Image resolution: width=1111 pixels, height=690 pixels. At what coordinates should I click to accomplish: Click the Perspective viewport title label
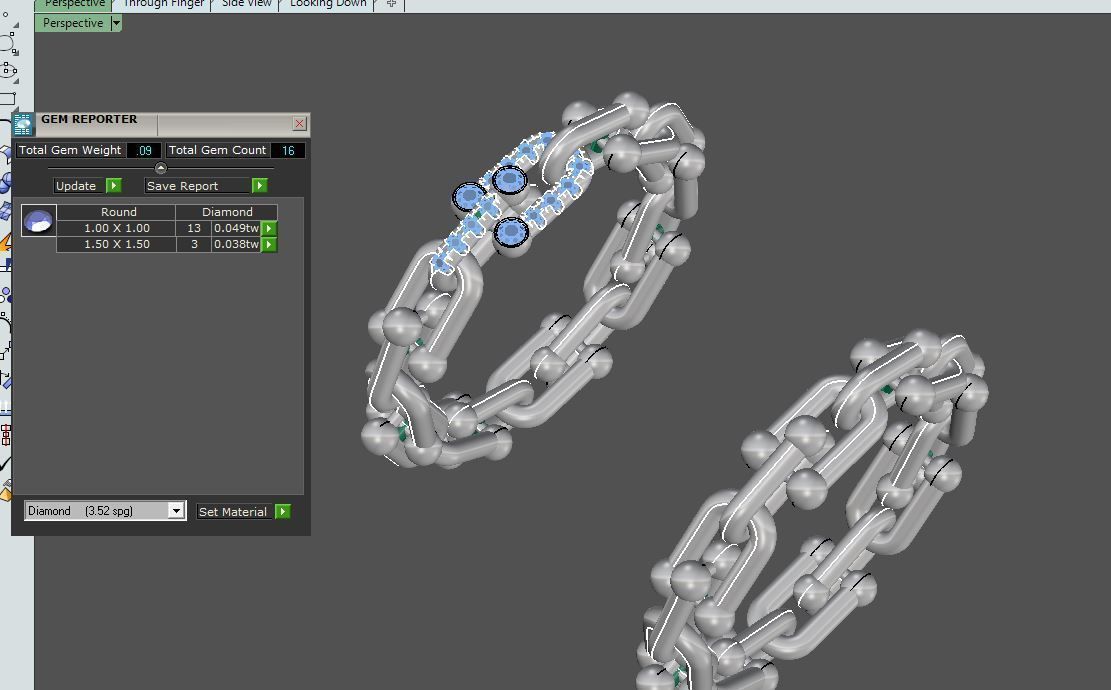coord(73,23)
